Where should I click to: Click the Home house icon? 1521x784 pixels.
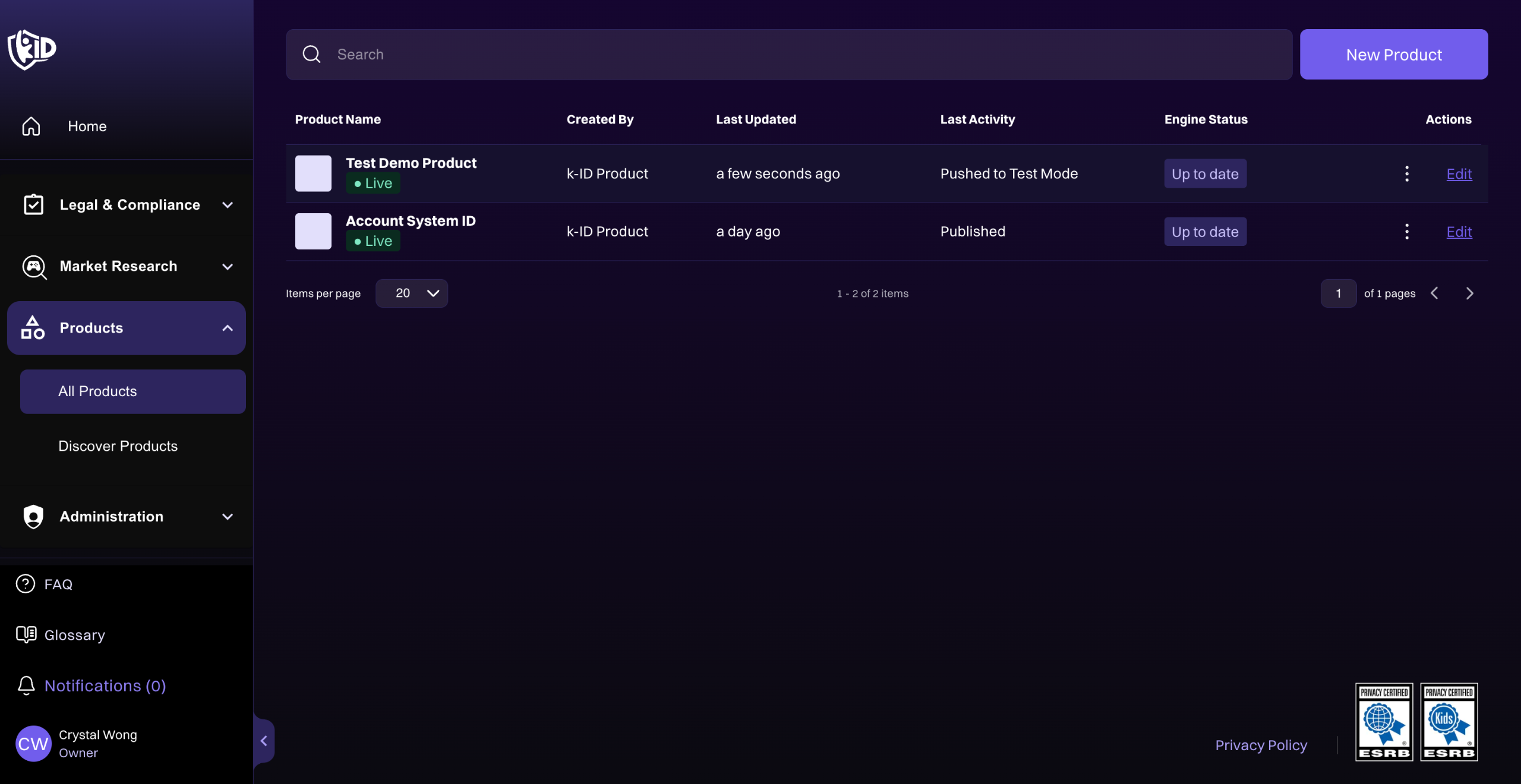[31, 127]
